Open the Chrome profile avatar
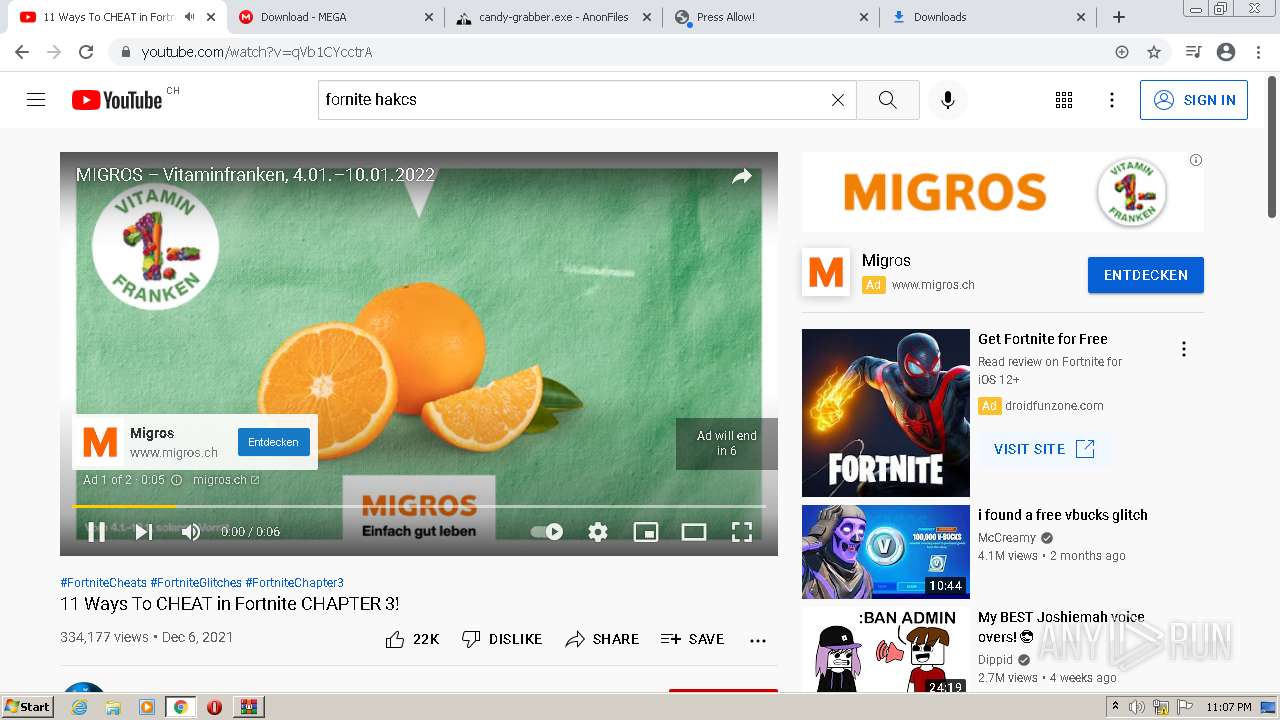Screen dimensions: 1280x720 pos(1226,52)
